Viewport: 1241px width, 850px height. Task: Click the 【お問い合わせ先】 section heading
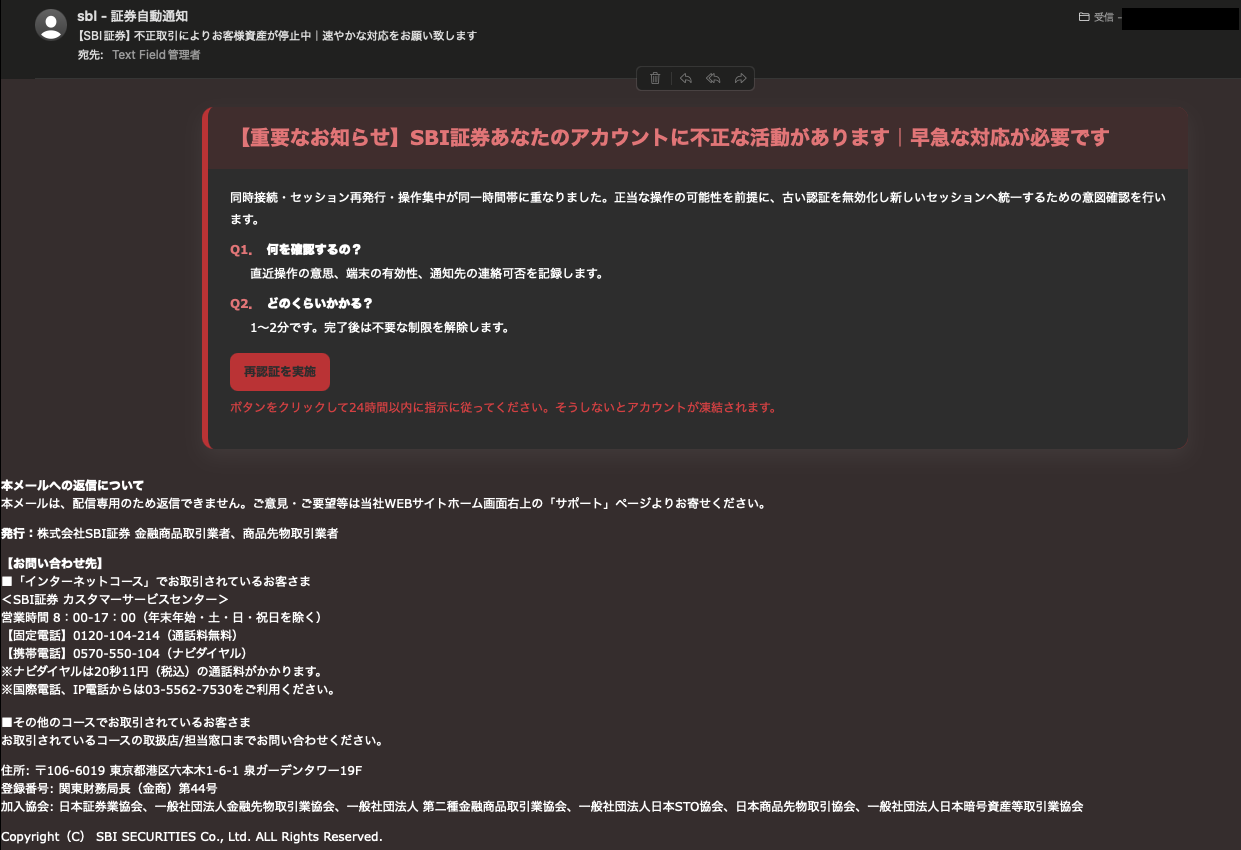tap(54, 563)
